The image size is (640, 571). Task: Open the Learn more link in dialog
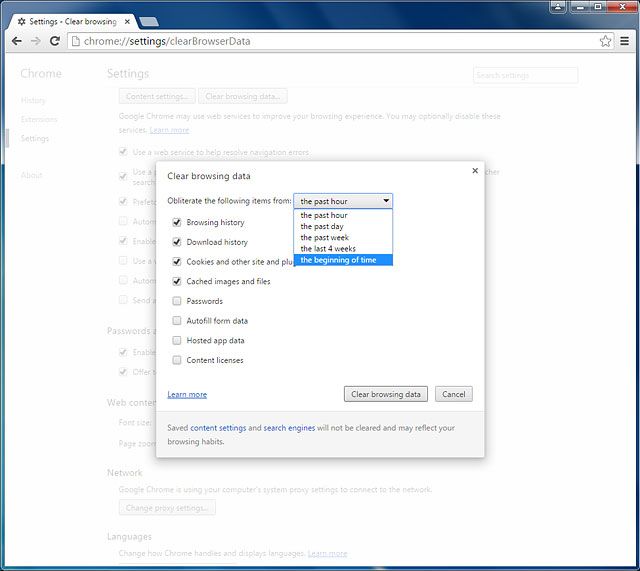(187, 395)
